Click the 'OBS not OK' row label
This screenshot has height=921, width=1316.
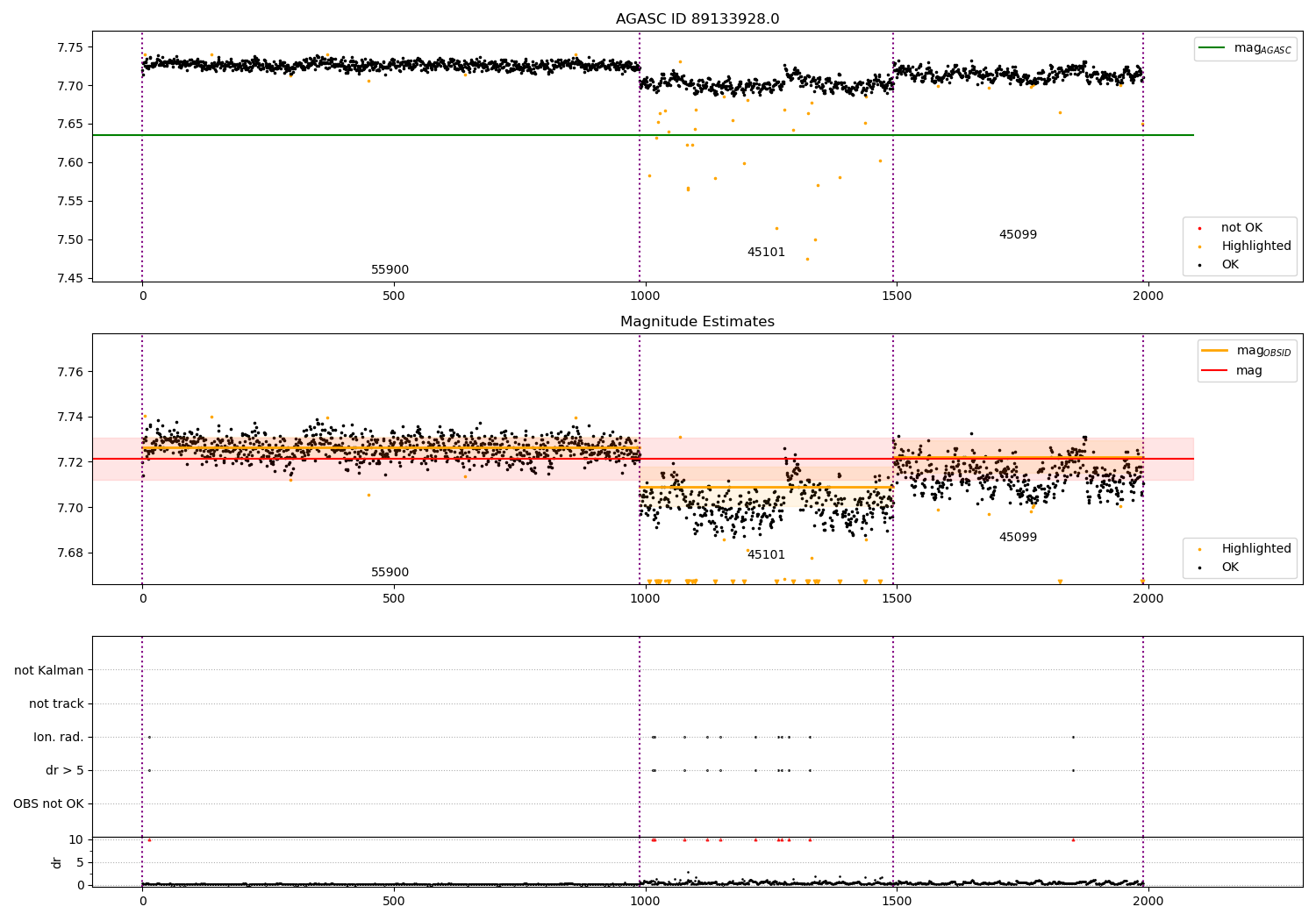[48, 804]
